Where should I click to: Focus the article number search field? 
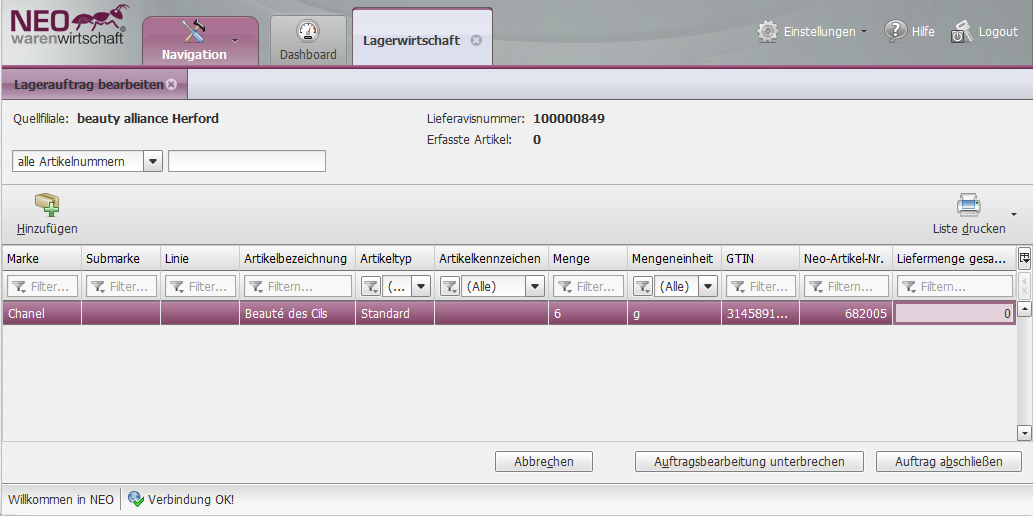pos(247,161)
